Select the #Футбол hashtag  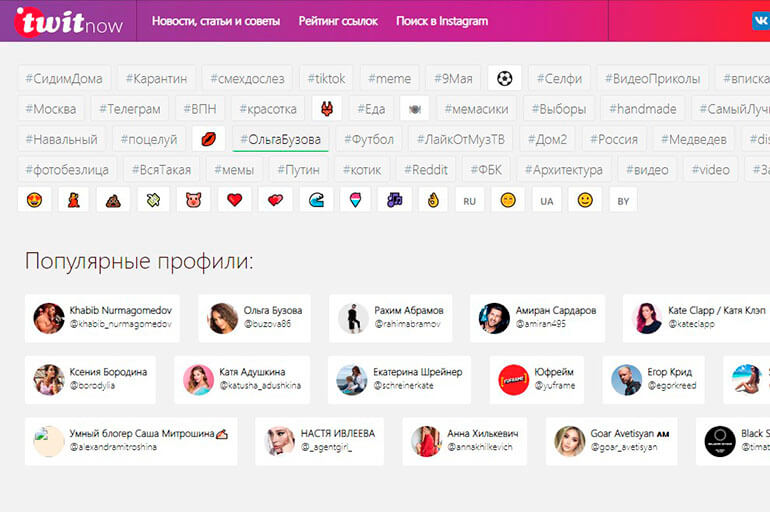coord(369,139)
